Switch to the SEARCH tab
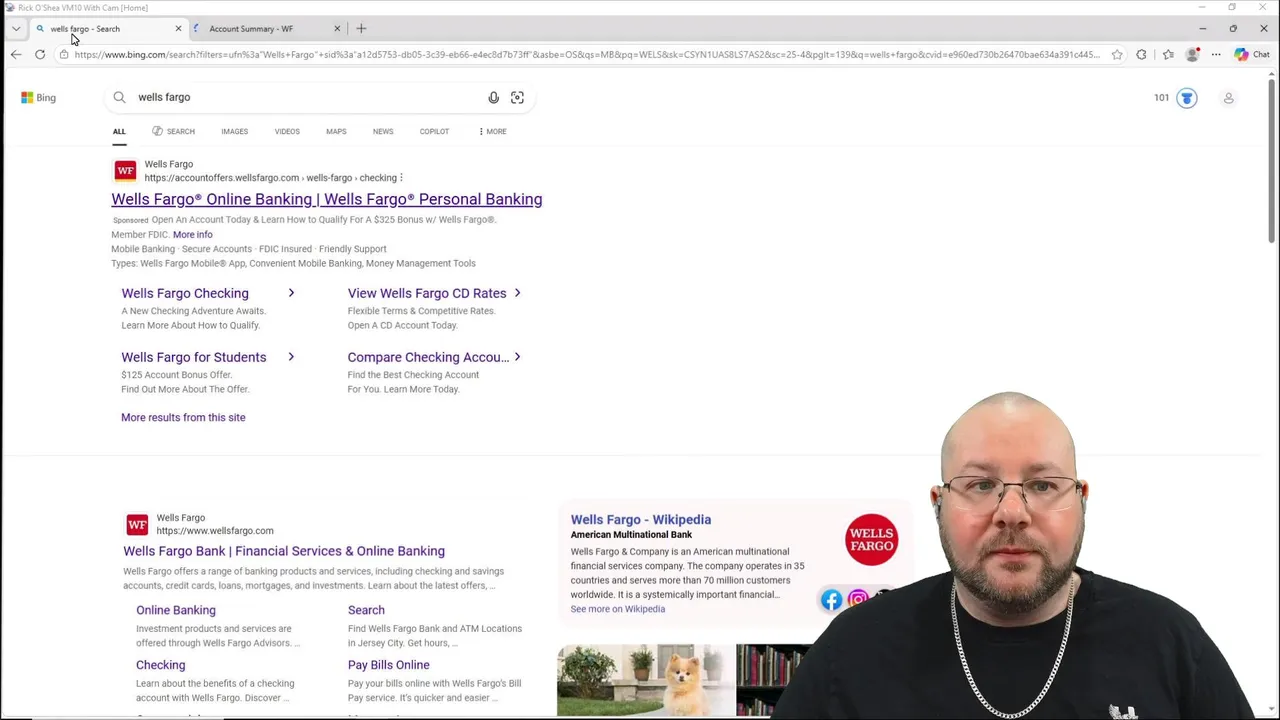1280x720 pixels. [x=173, y=131]
